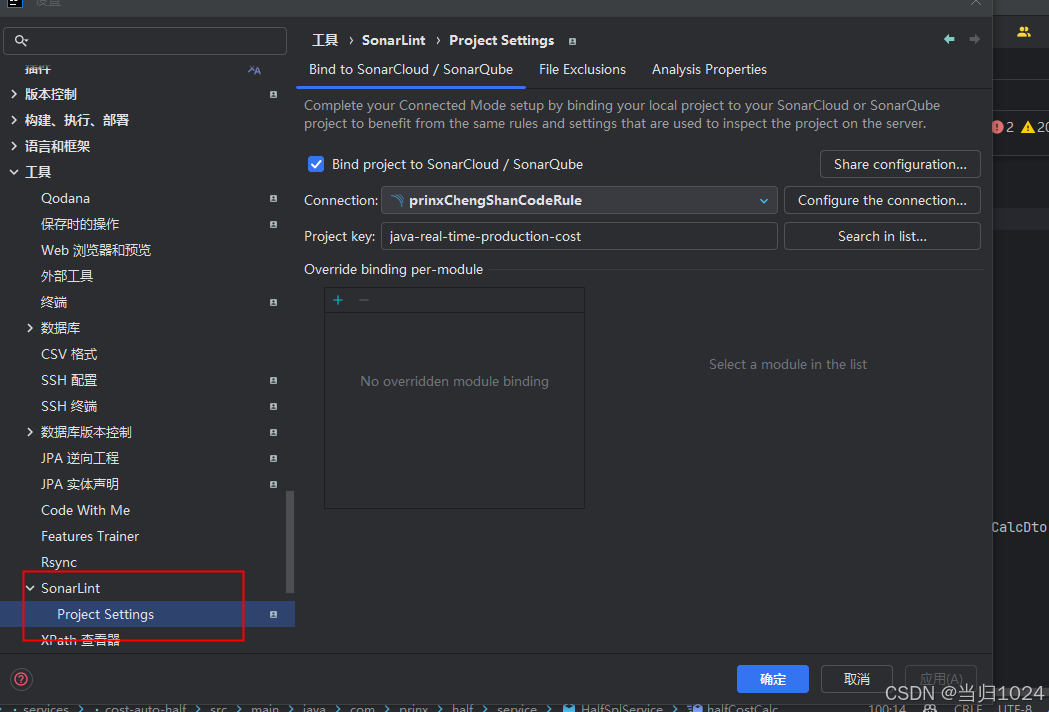Cancel with the 取消 button

[856, 679]
